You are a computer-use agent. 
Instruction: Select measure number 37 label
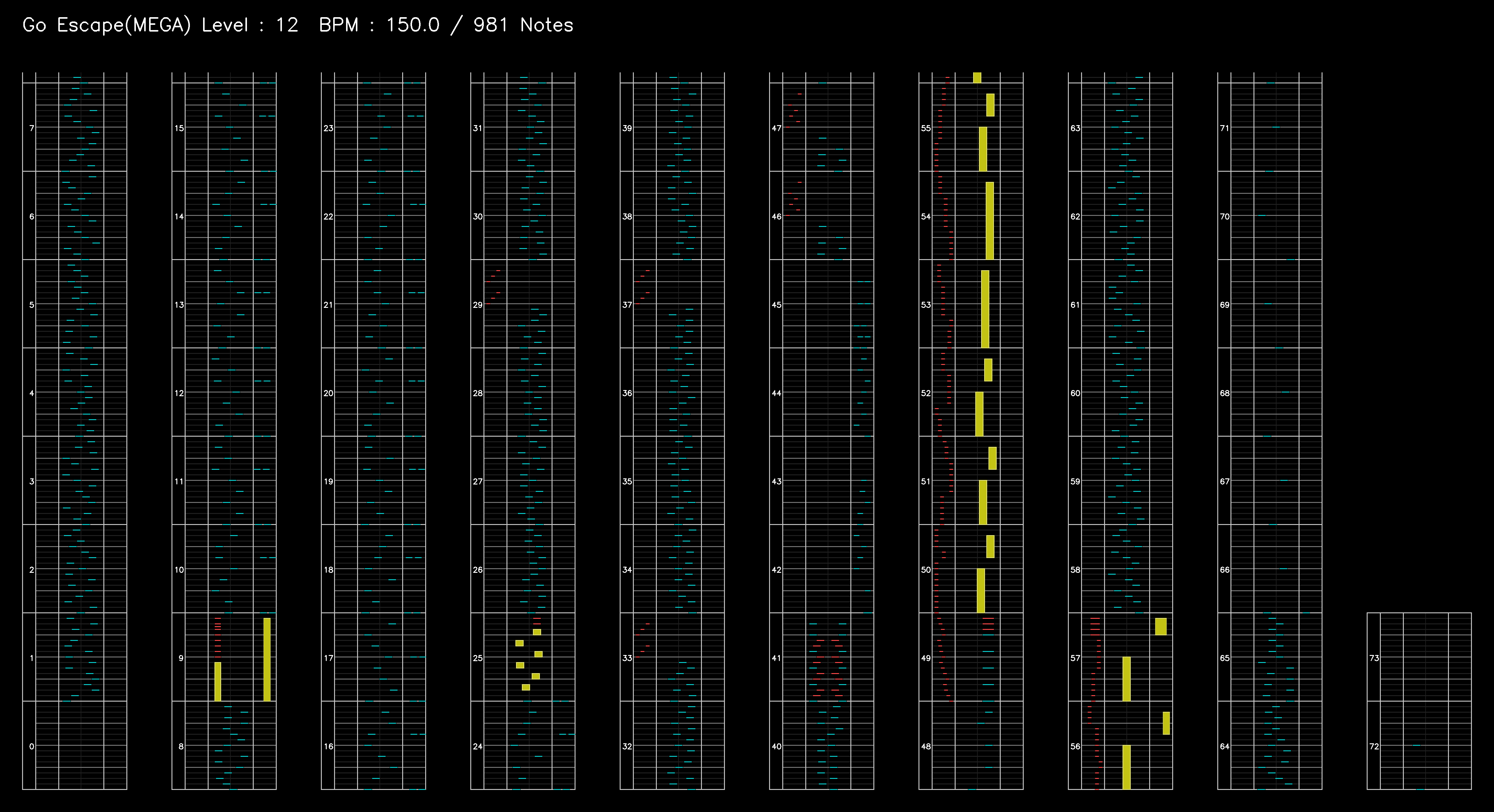tap(627, 305)
